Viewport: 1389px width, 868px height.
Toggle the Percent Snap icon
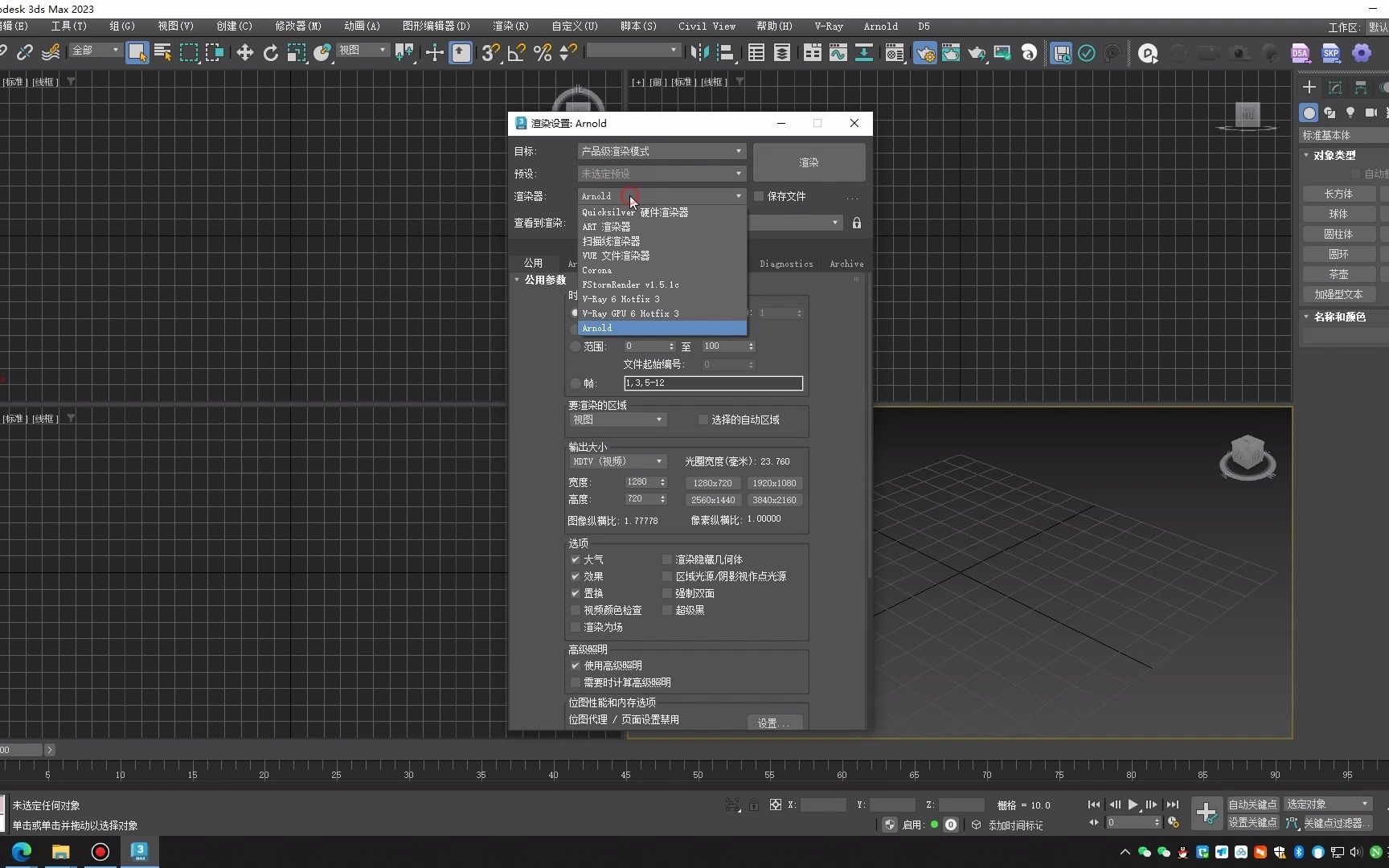pos(543,53)
